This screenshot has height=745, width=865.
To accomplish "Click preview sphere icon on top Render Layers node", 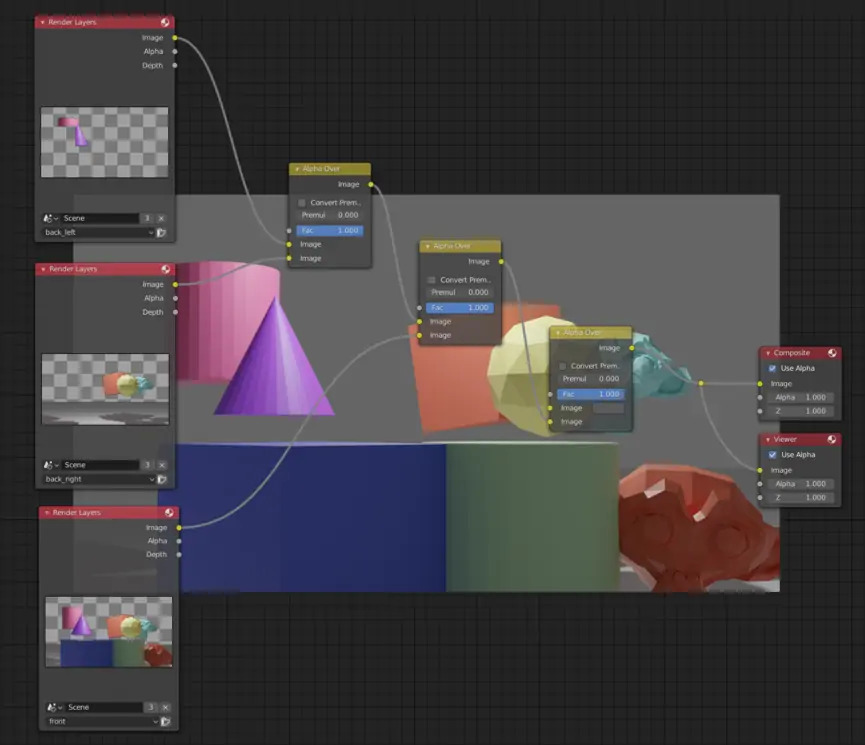I will (165, 22).
